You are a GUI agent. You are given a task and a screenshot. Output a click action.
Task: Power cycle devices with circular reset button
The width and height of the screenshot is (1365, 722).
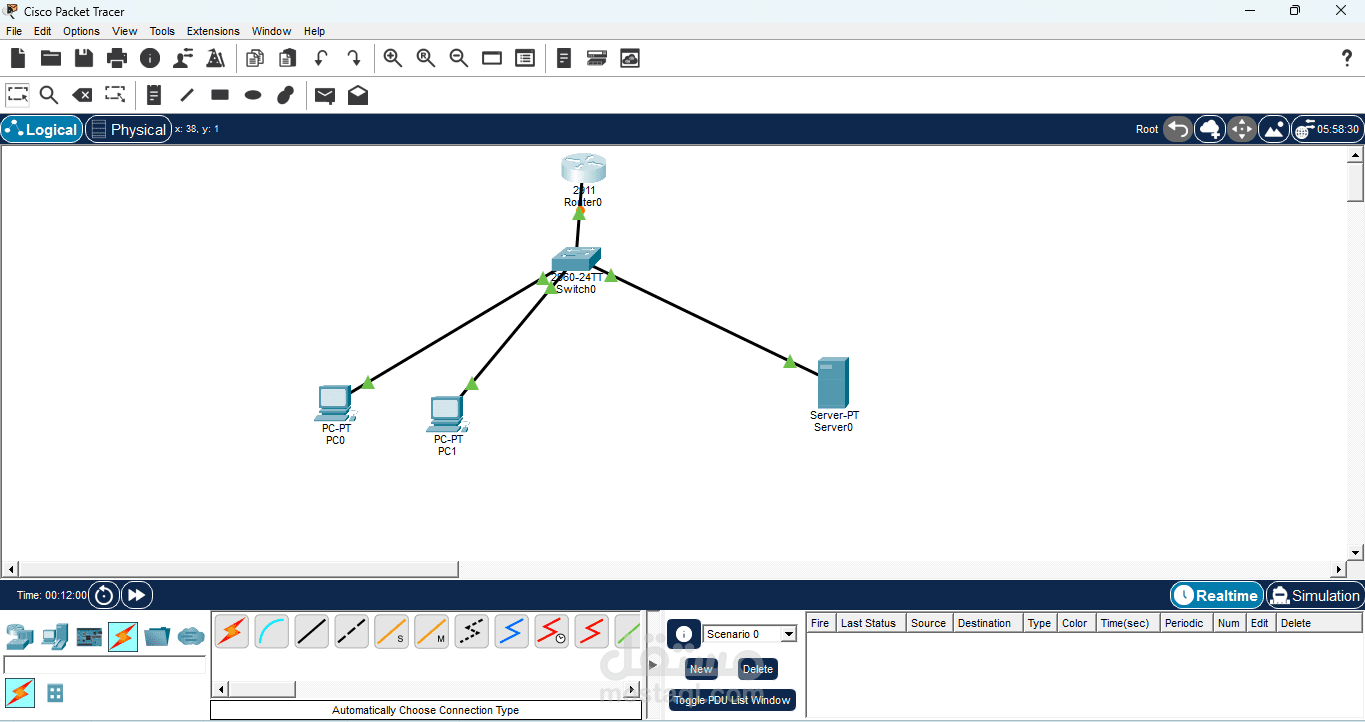104,595
